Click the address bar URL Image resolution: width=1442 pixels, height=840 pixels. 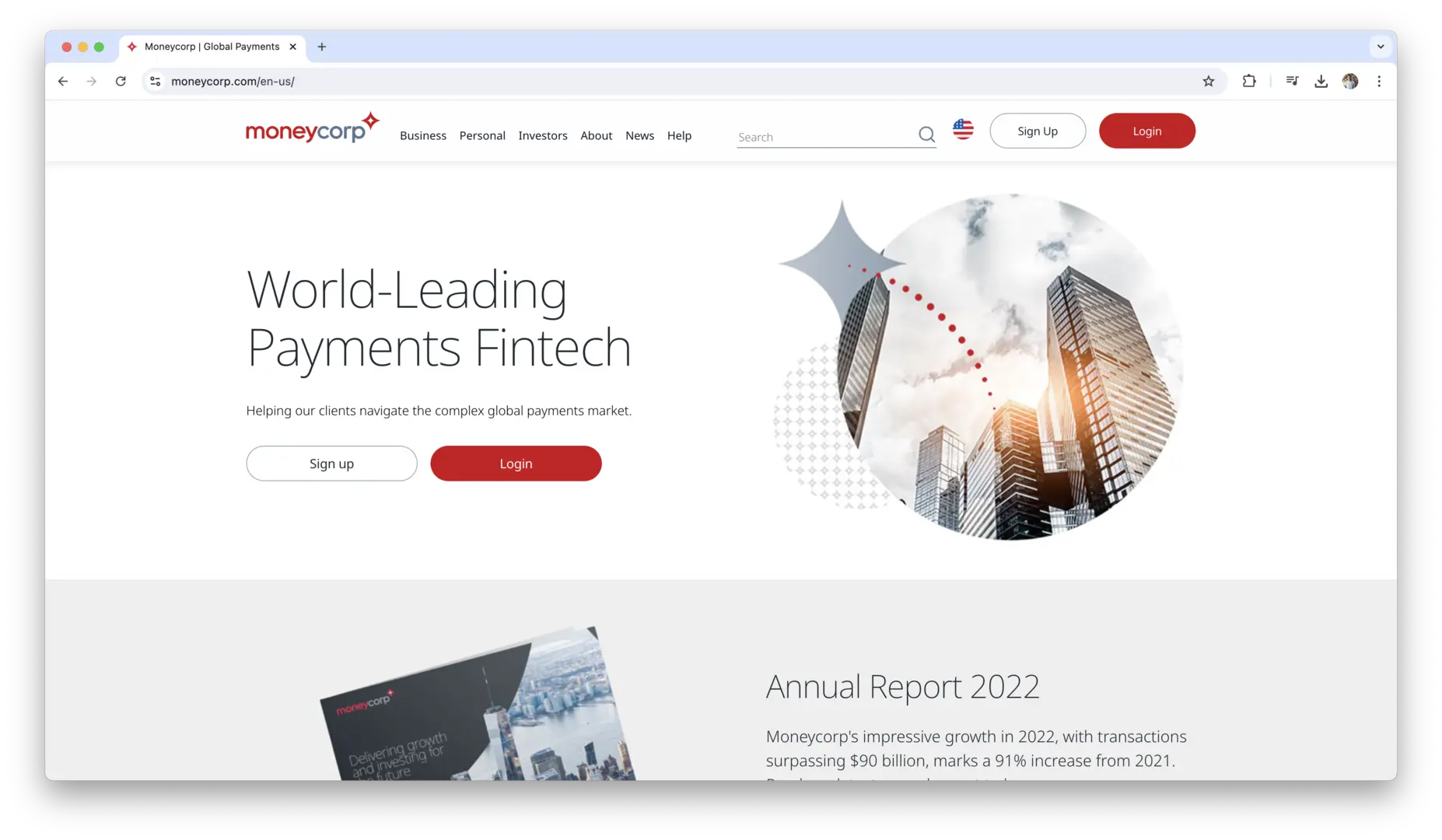(233, 81)
